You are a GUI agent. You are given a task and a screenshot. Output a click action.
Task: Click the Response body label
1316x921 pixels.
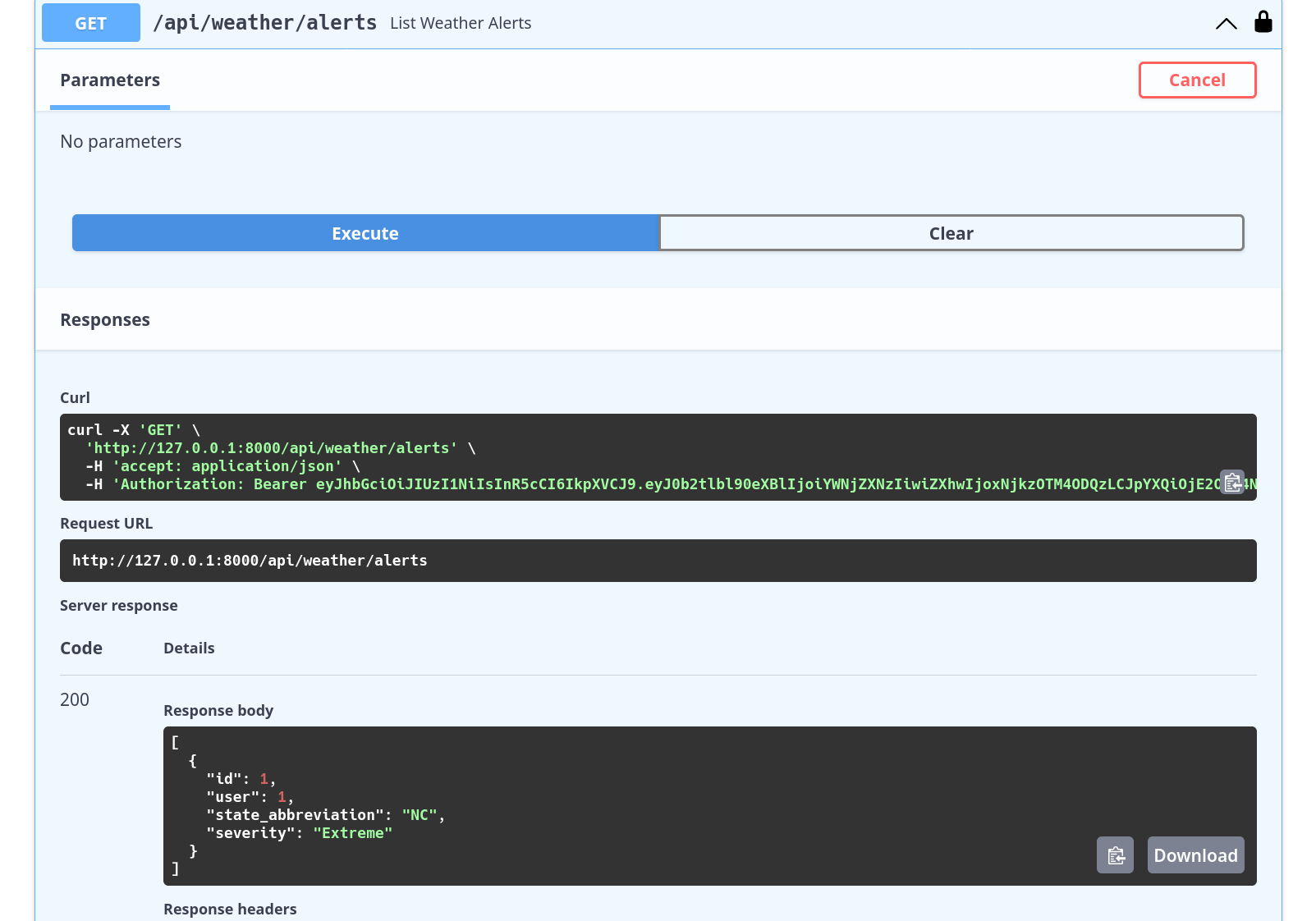pos(218,711)
